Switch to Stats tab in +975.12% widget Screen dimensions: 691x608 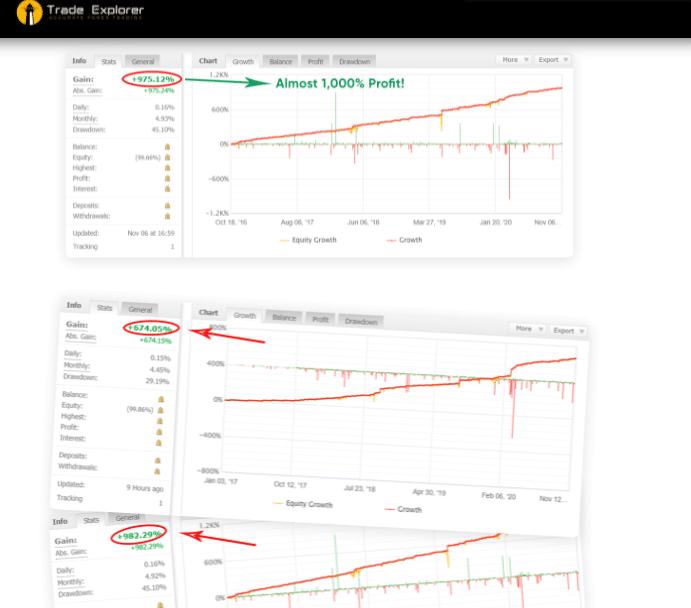108,62
